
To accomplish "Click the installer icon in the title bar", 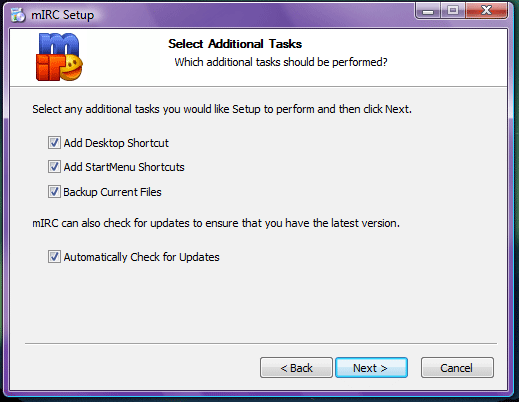I will pyautogui.click(x=18, y=15).
